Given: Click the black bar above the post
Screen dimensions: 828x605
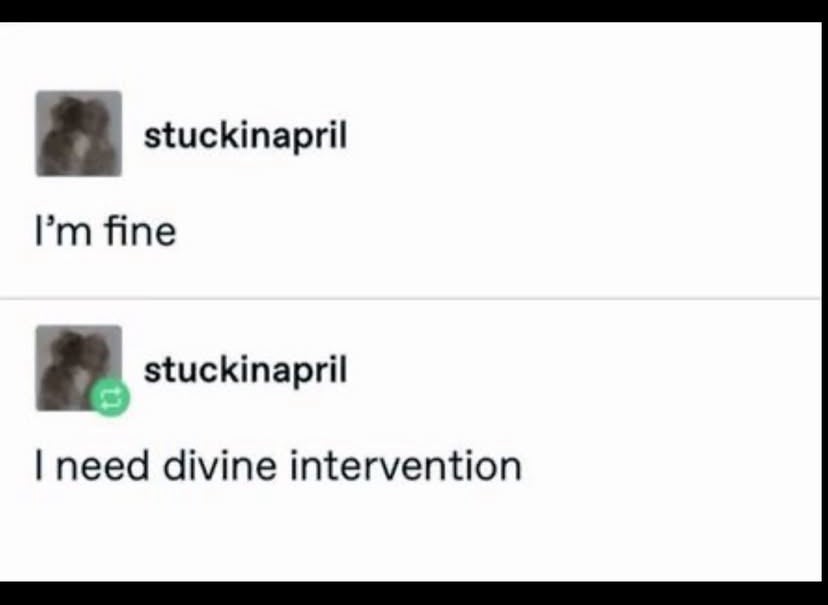Looking at the screenshot, I should (414, 10).
